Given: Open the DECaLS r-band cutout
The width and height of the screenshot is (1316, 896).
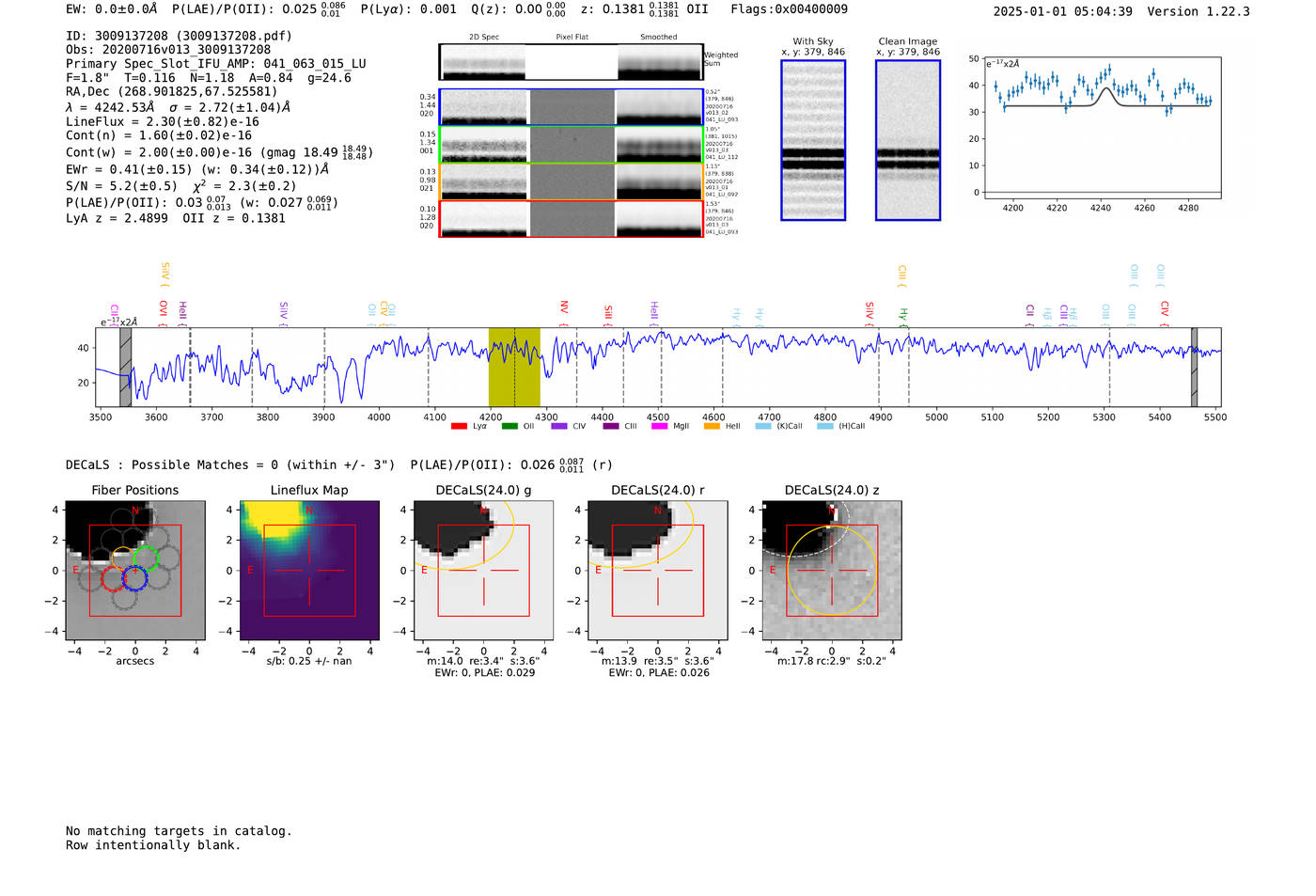Looking at the screenshot, I should coord(657,571).
